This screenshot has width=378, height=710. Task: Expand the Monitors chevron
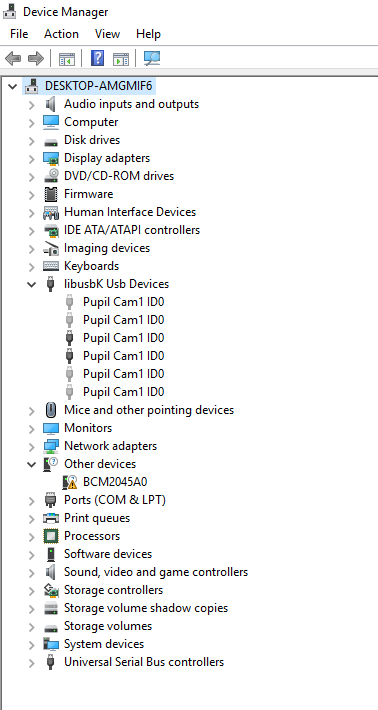[x=31, y=429]
